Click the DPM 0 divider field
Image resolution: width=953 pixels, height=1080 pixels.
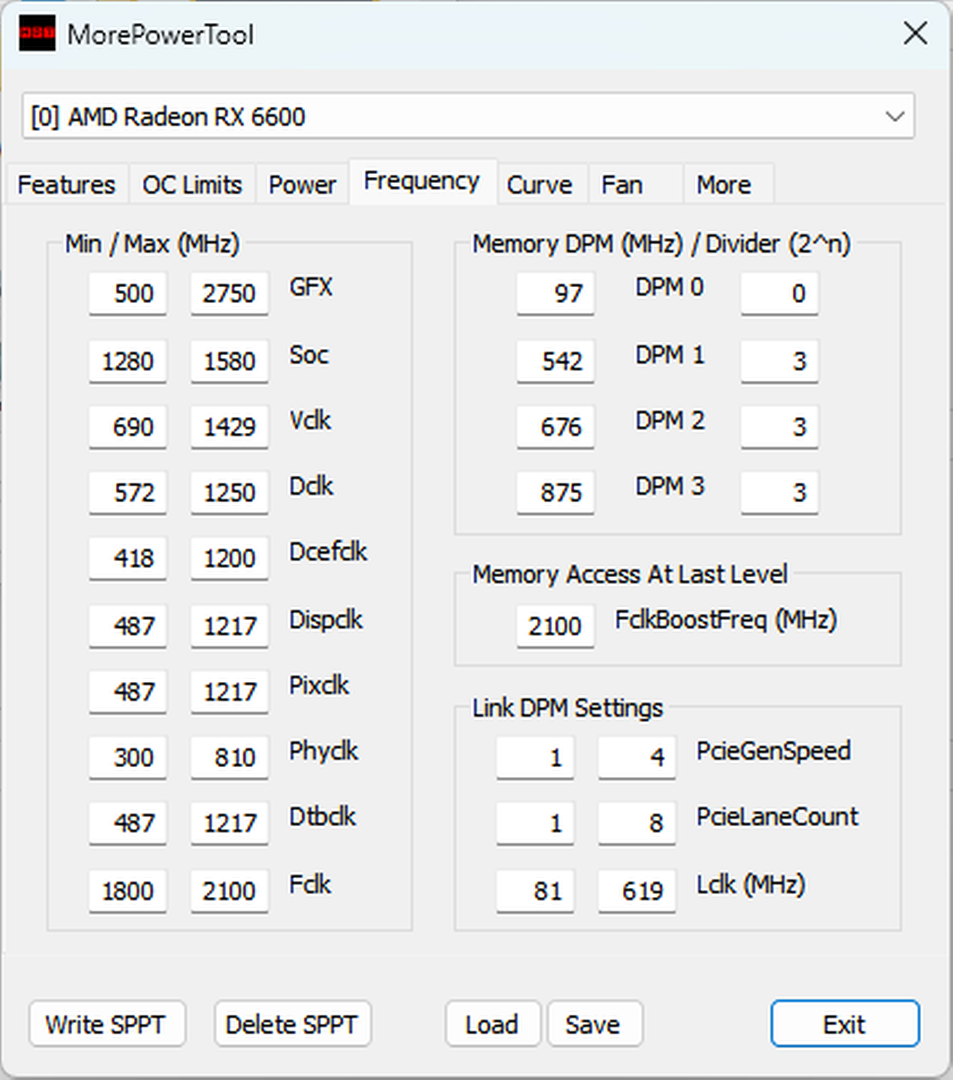[x=779, y=293]
